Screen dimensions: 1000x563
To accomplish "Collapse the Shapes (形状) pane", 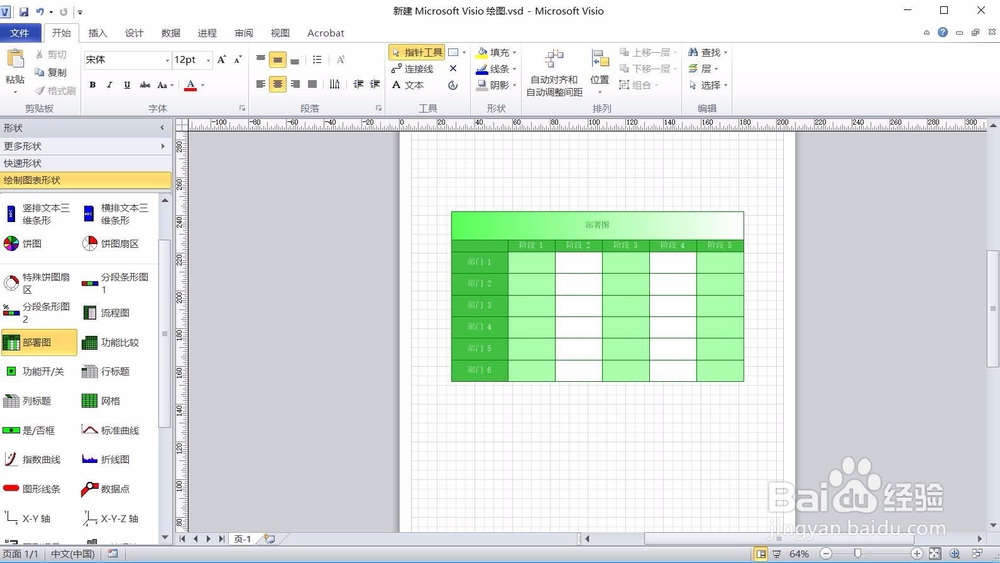I will (x=162, y=128).
